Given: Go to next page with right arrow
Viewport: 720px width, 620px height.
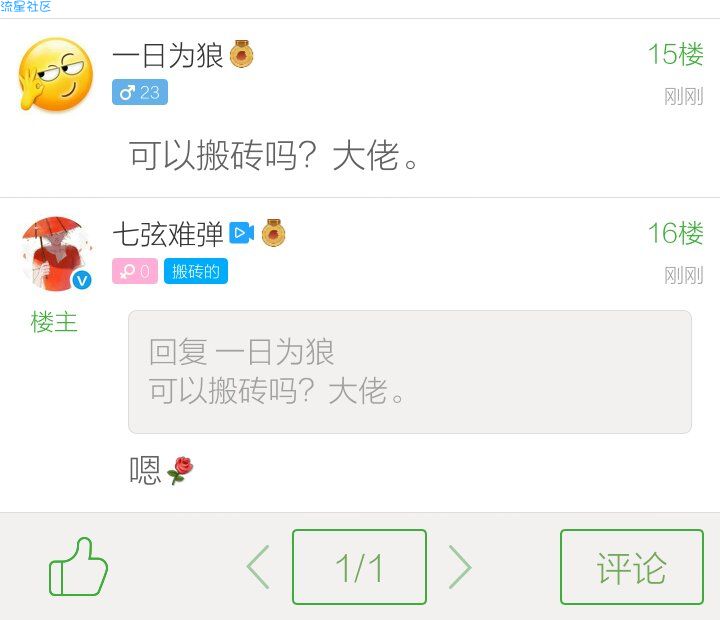Looking at the screenshot, I should pos(460,567).
